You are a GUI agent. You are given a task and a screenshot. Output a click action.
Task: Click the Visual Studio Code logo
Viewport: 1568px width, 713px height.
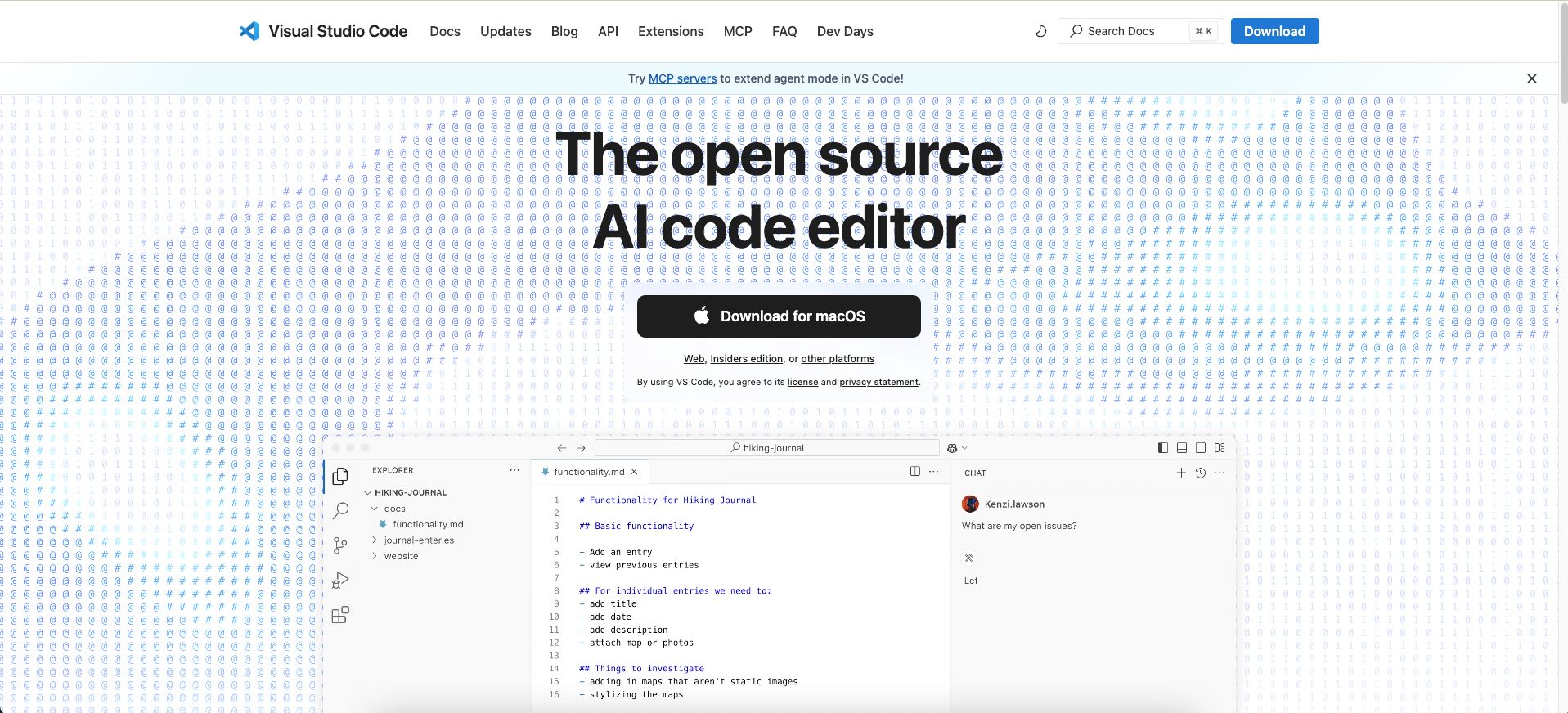pyautogui.click(x=323, y=31)
